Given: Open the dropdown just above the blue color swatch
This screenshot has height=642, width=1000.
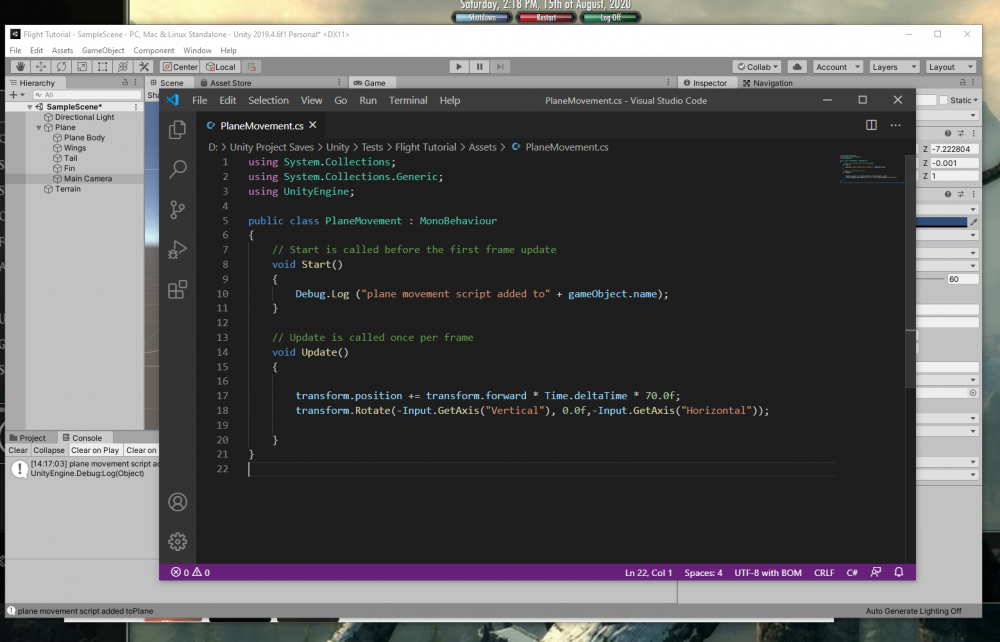Looking at the screenshot, I should (x=947, y=209).
